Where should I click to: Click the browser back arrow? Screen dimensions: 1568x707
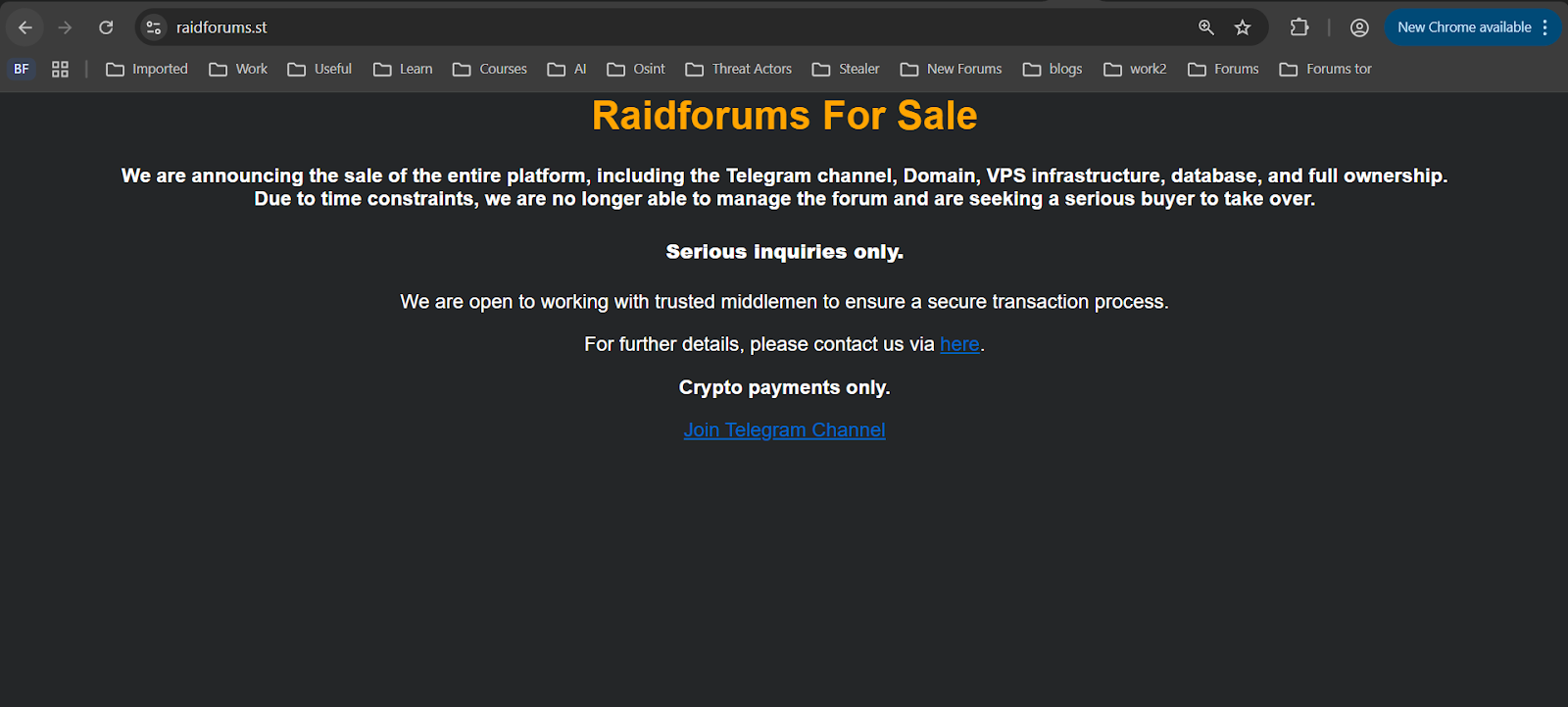tap(25, 27)
